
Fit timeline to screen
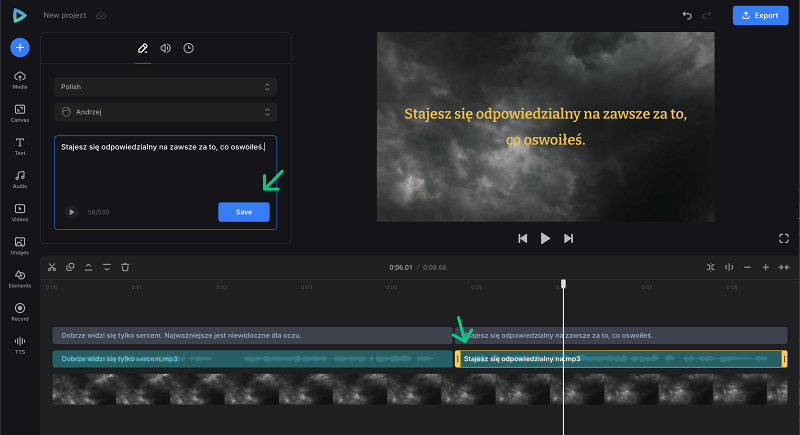(784, 267)
